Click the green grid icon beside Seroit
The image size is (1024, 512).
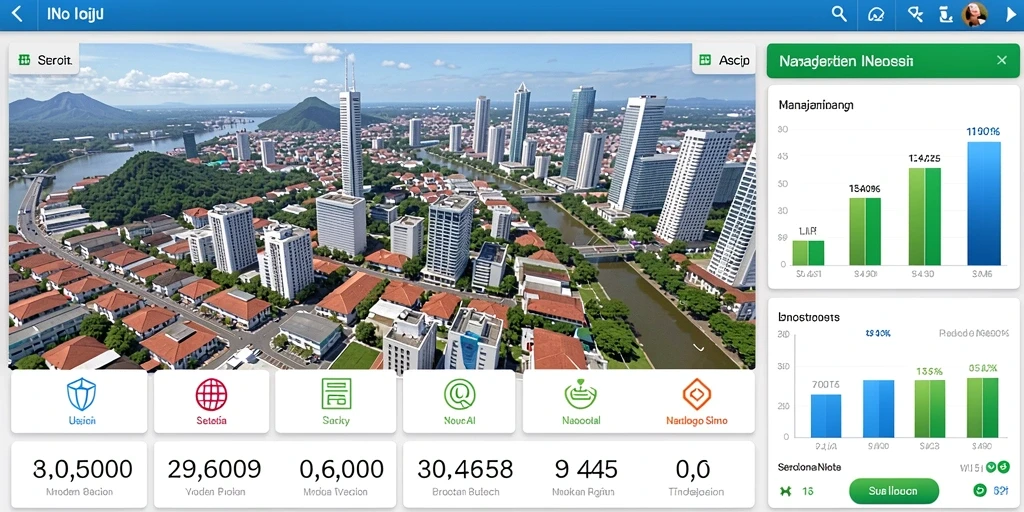[25, 60]
